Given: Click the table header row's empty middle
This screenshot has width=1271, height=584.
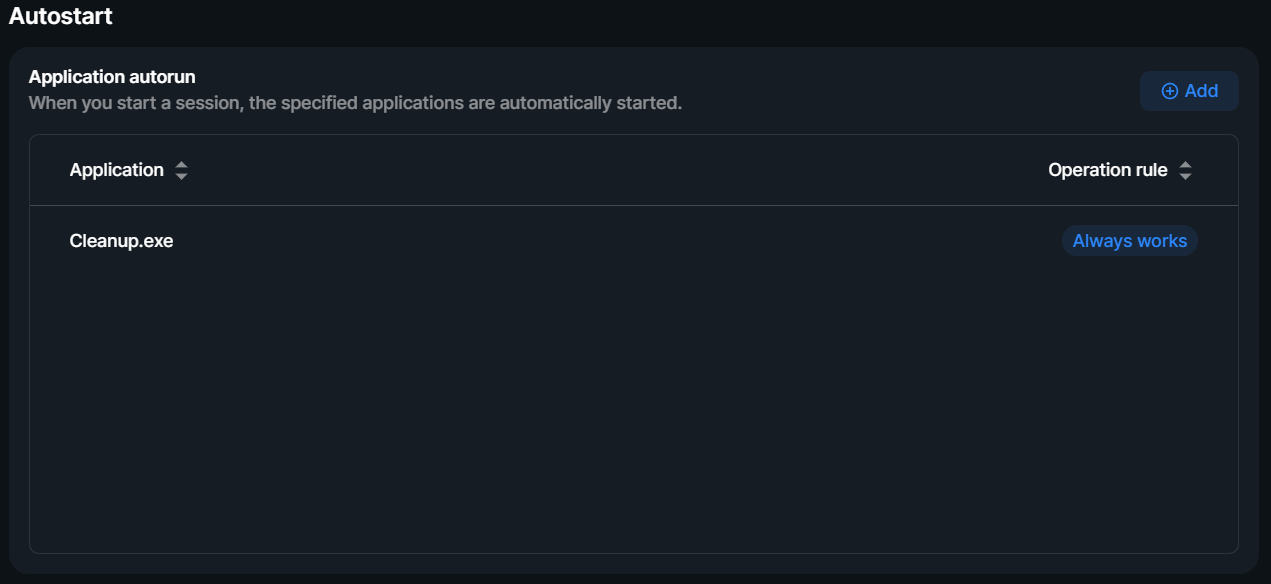Looking at the screenshot, I should [x=618, y=170].
